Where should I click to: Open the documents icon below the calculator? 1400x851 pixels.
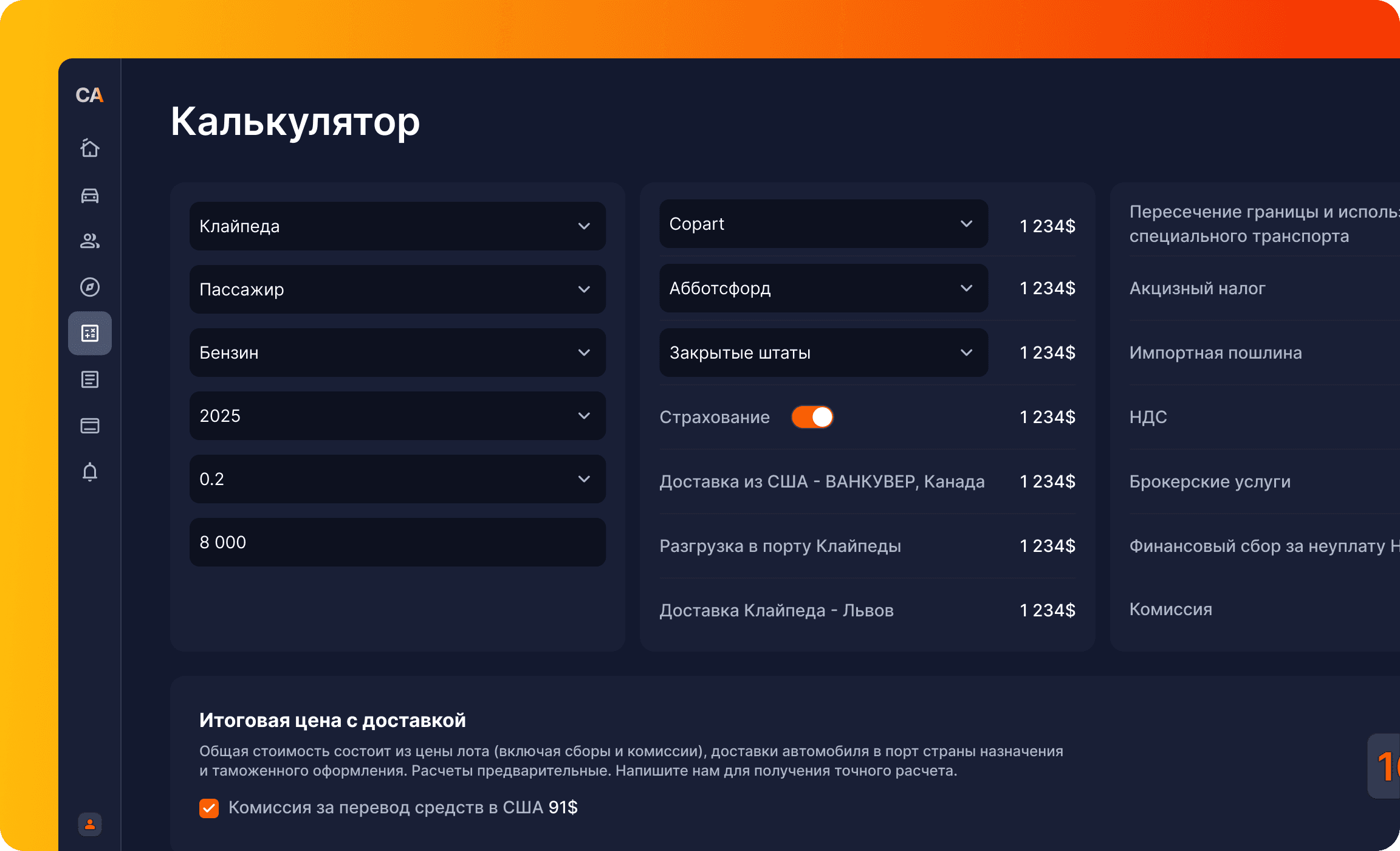coord(89,379)
